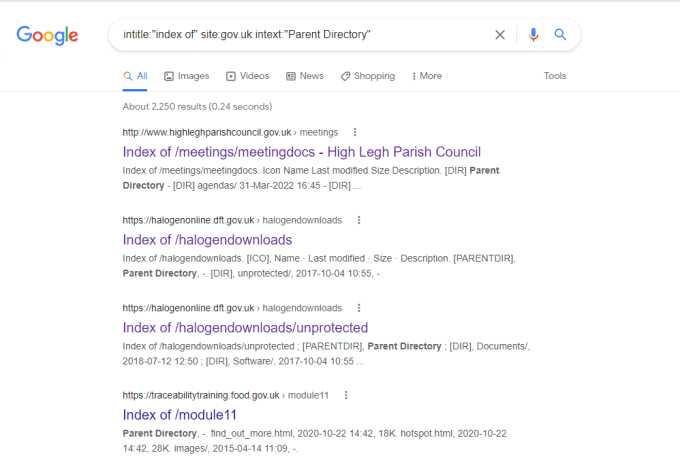Clear the search box text
Image resolution: width=680 pixels, height=470 pixels.
click(500, 35)
